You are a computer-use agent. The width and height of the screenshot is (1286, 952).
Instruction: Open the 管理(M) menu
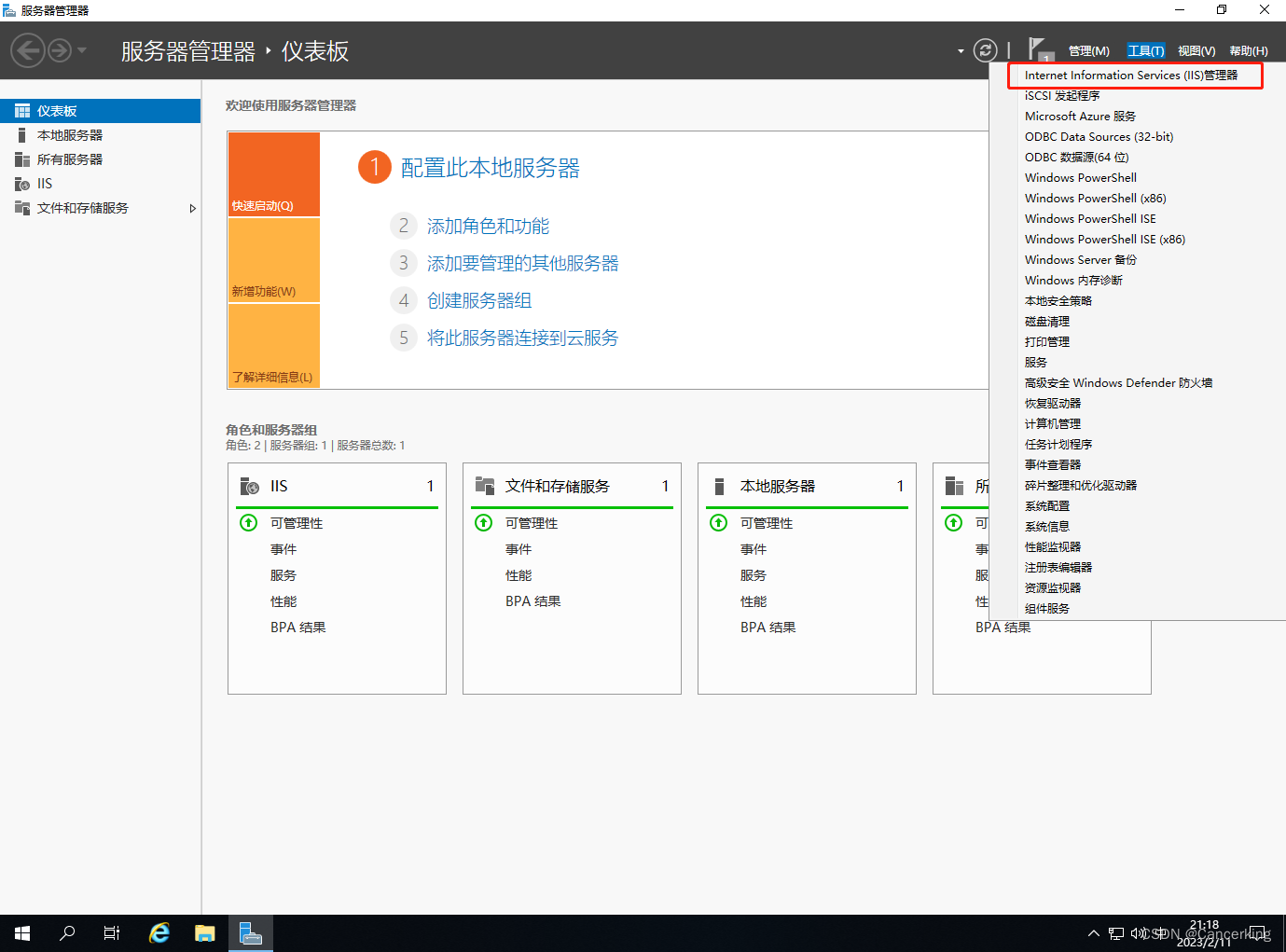coord(1088,51)
